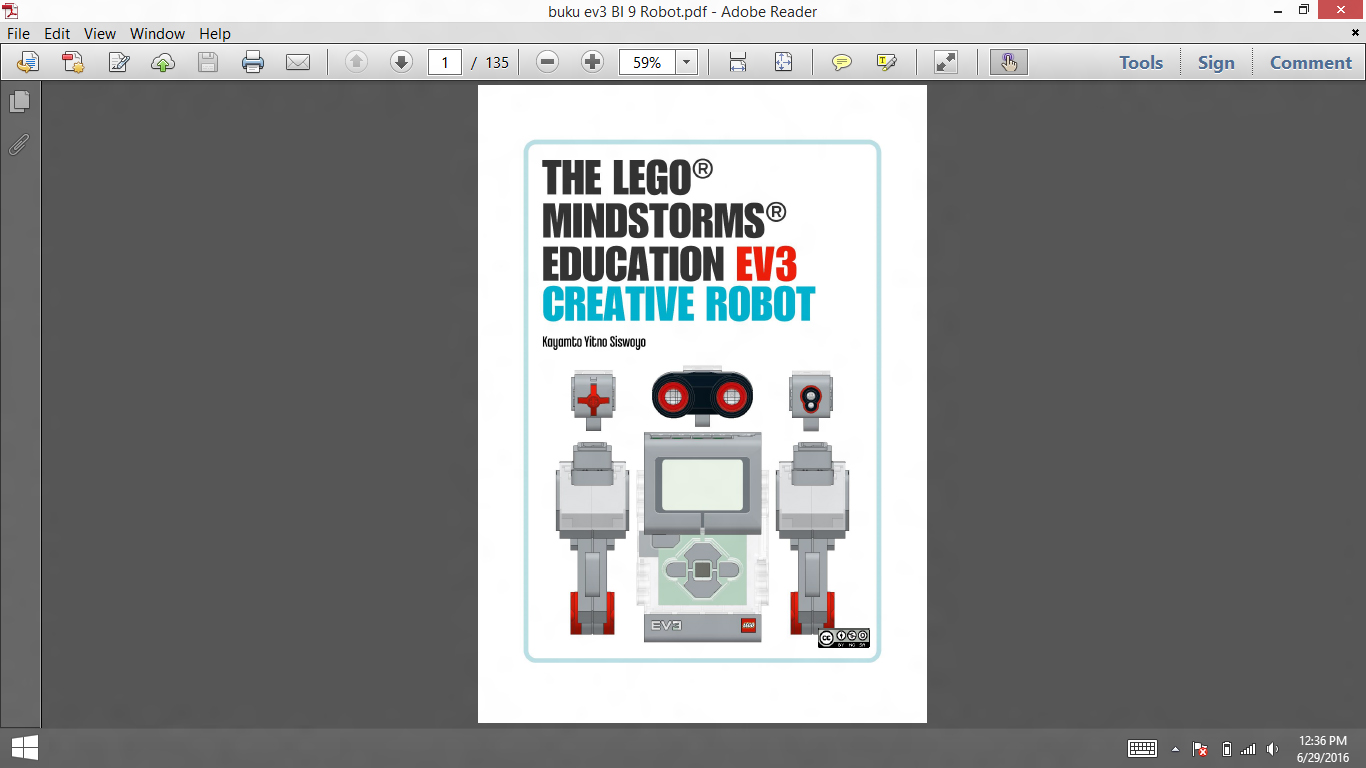Toggle fit page width view
This screenshot has width=1366, height=768.
(x=738, y=61)
